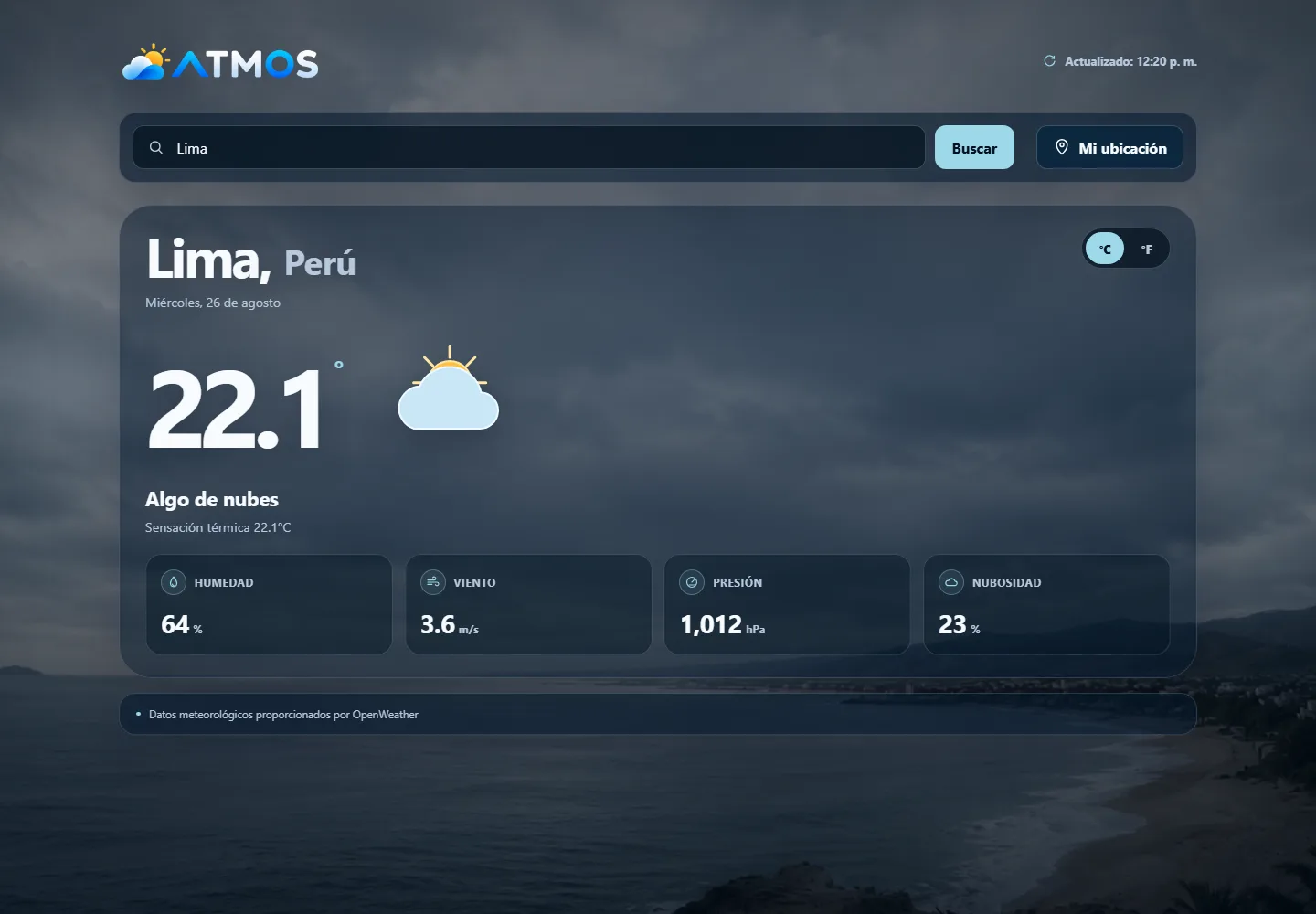
Task: Click the Humedad value 64 %
Action: click(x=182, y=625)
